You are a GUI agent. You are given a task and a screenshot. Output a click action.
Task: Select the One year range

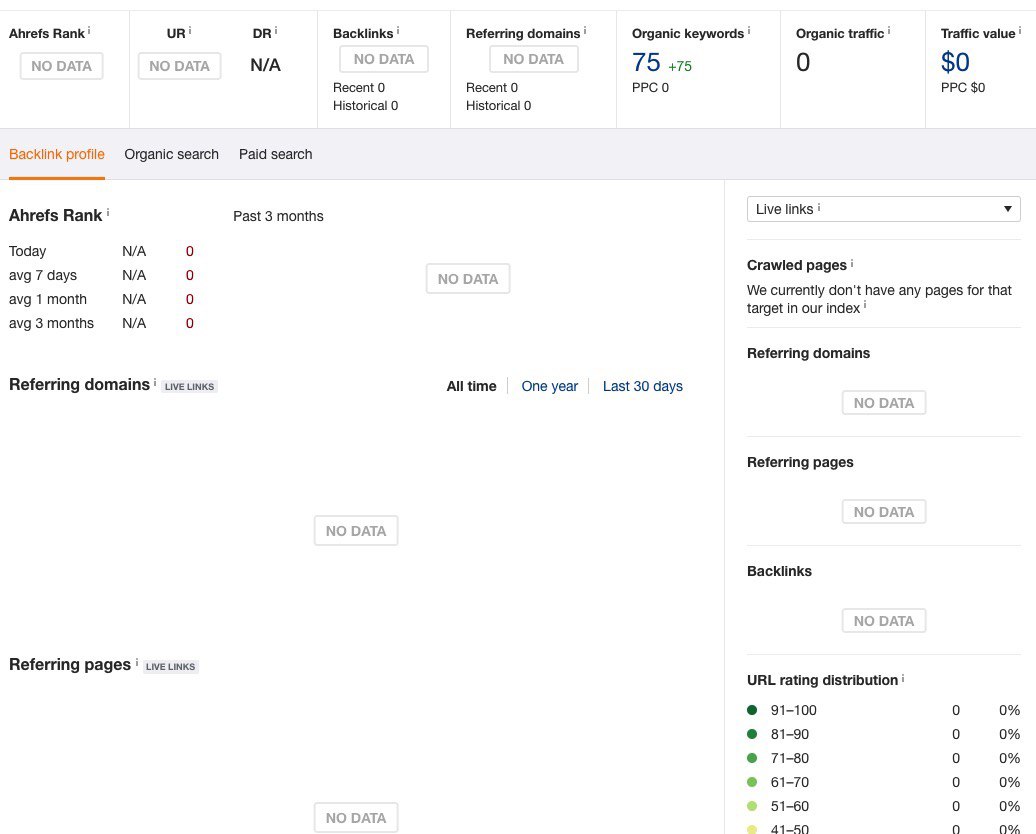549,386
